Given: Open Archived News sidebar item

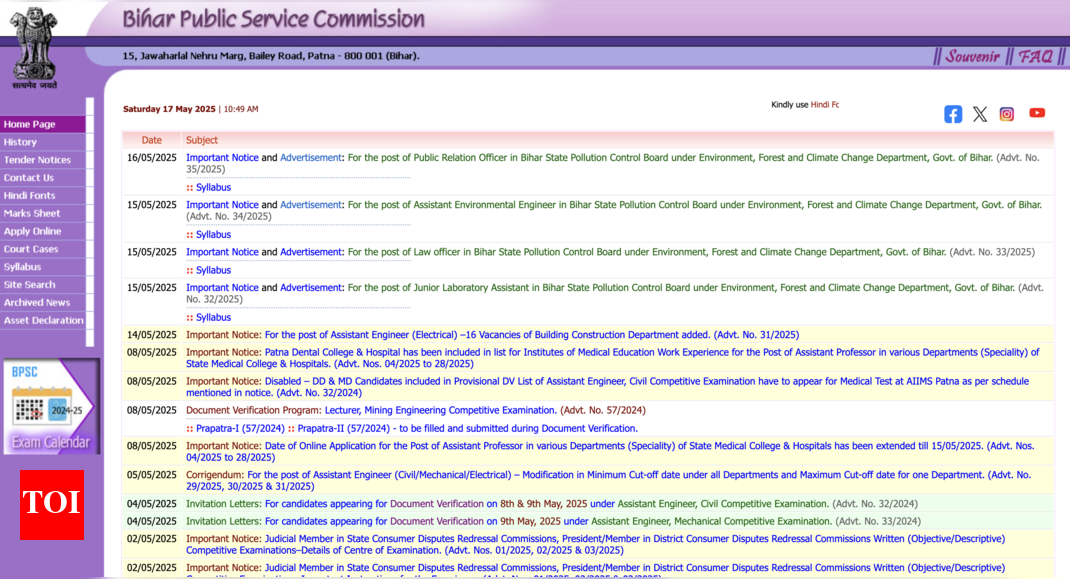Looking at the screenshot, I should click(x=37, y=303).
